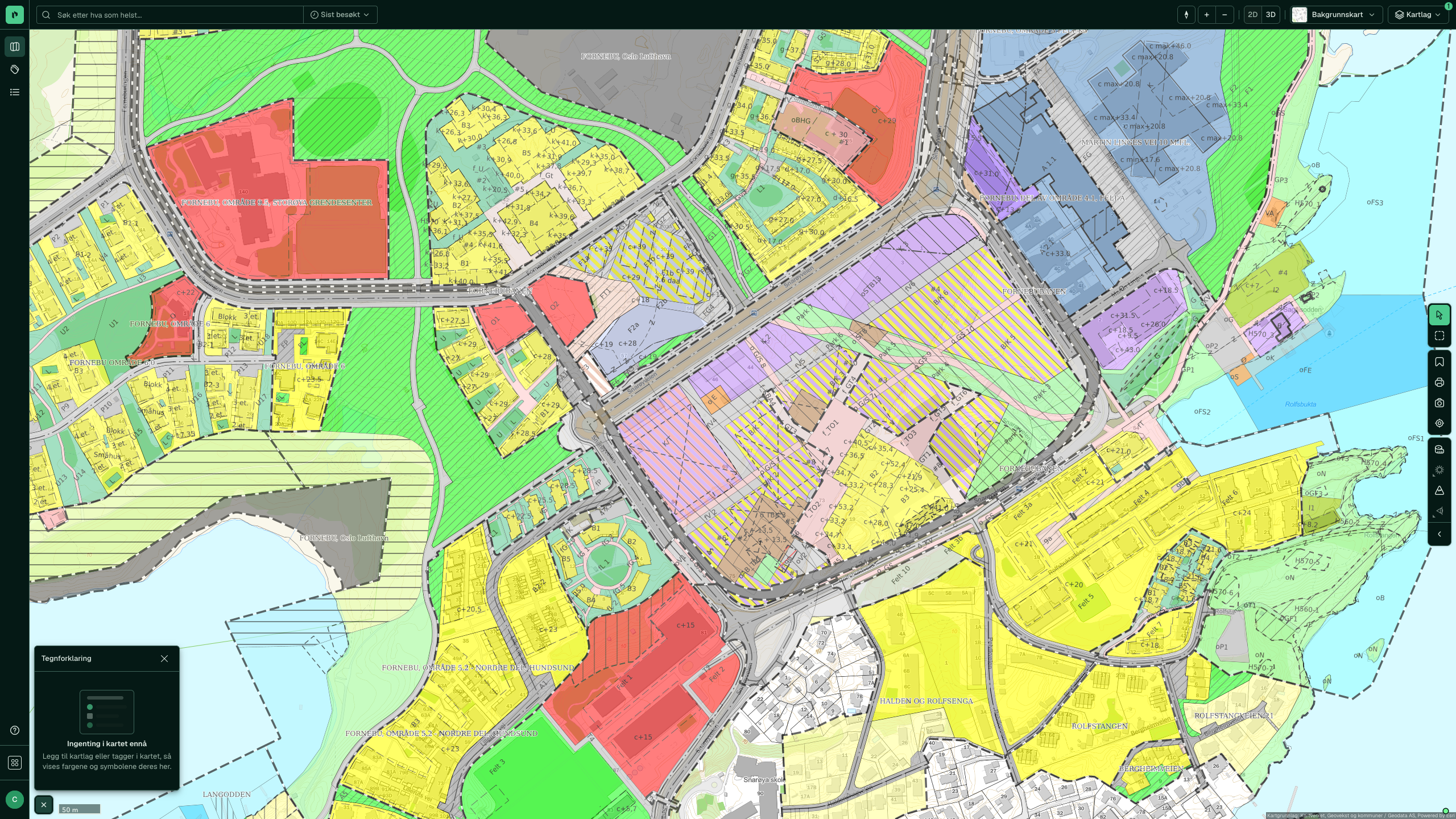Open the help question mark icon
The width and height of the screenshot is (1456, 819).
point(15,730)
